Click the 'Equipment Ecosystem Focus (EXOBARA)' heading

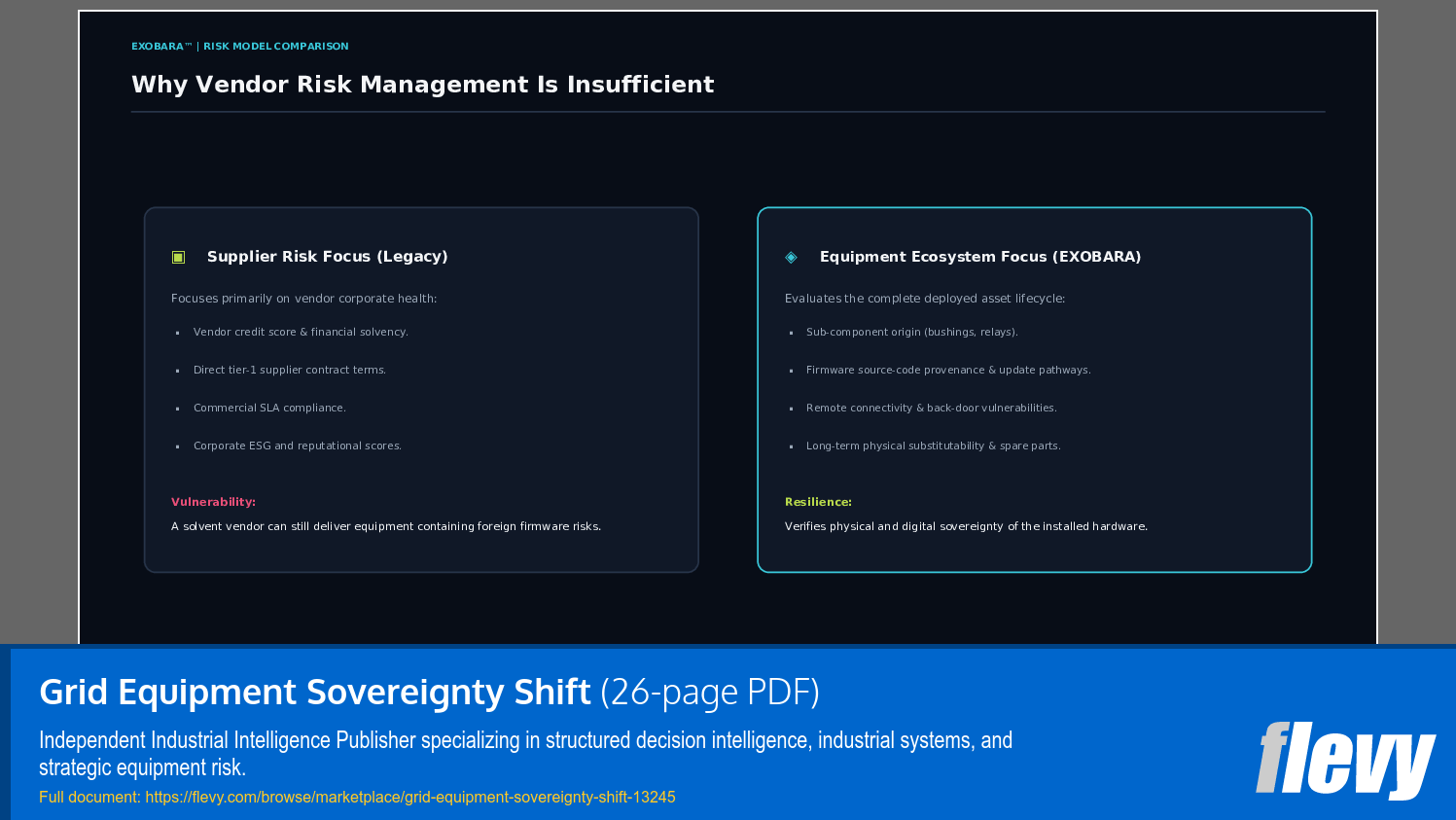[980, 257]
